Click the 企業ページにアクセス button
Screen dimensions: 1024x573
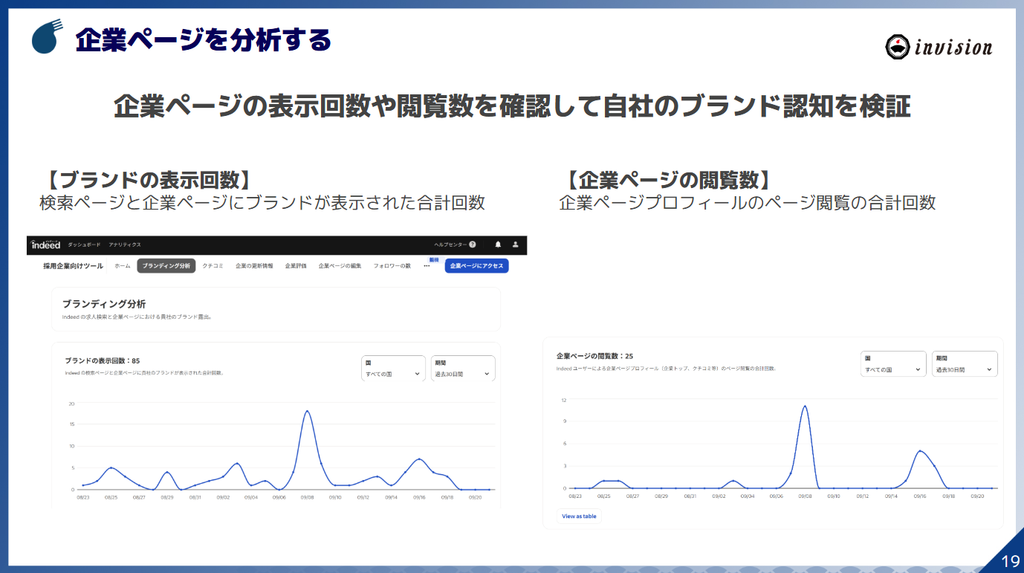point(477,266)
